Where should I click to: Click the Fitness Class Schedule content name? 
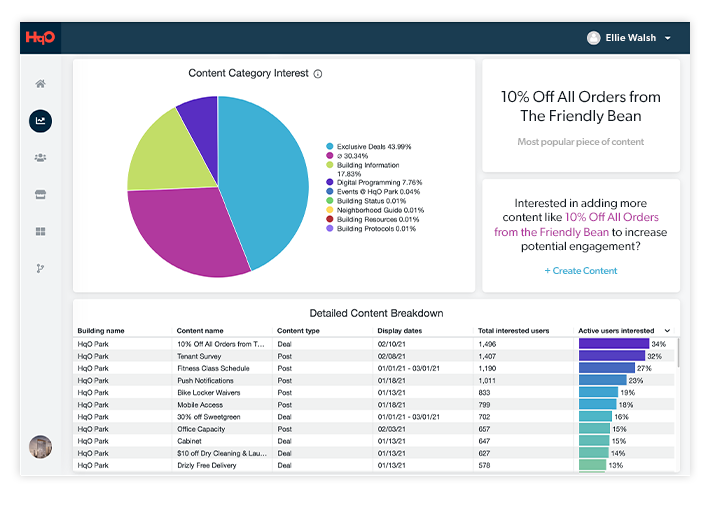tap(213, 368)
